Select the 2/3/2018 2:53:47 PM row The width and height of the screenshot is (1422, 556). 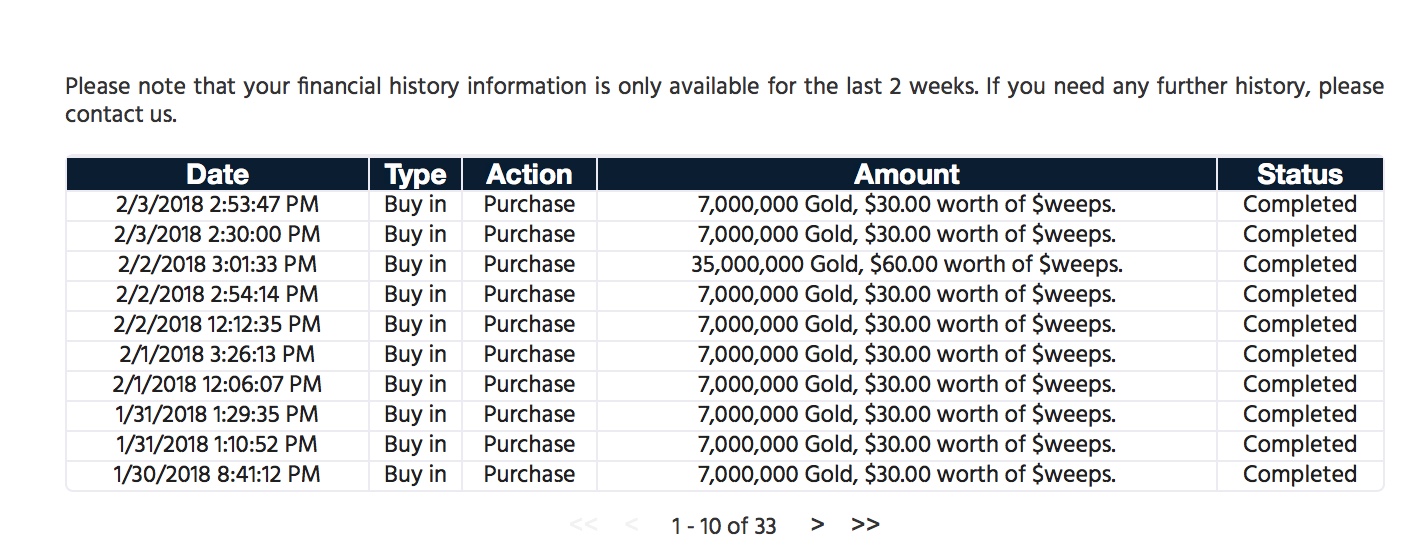(x=725, y=205)
